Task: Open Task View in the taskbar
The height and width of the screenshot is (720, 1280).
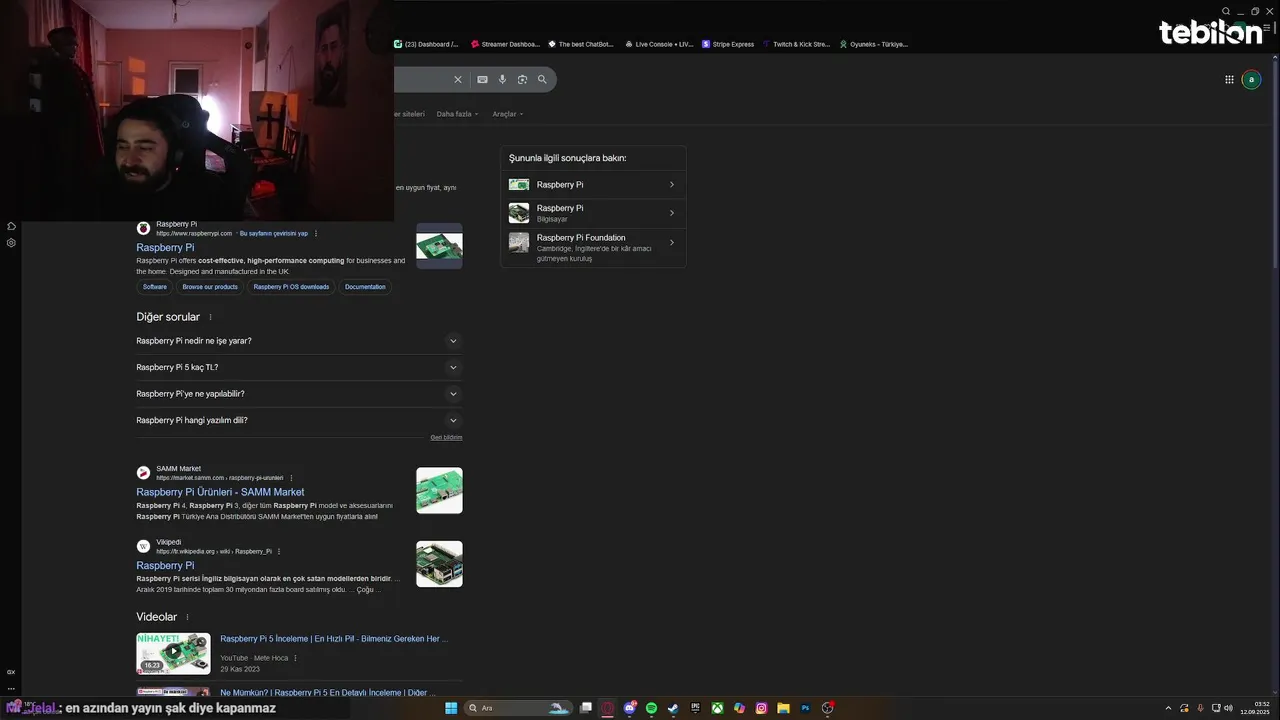Action: pos(586,708)
